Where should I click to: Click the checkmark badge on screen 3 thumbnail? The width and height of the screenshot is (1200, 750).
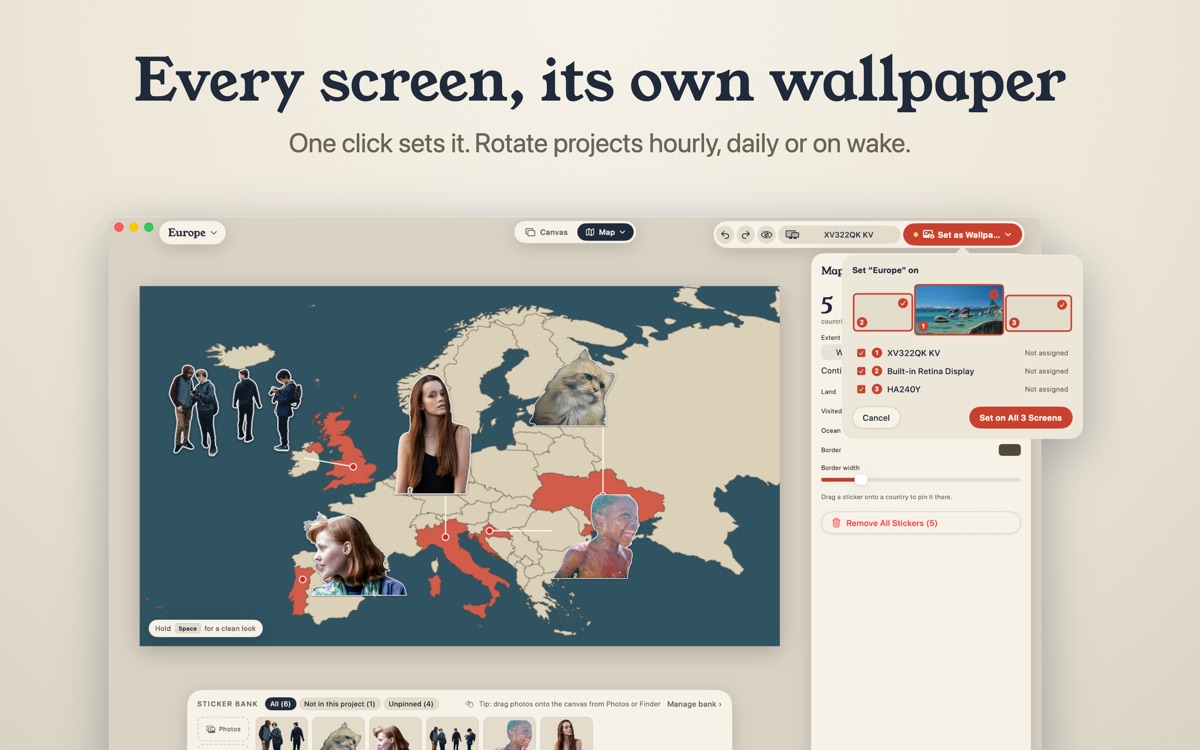click(1062, 304)
